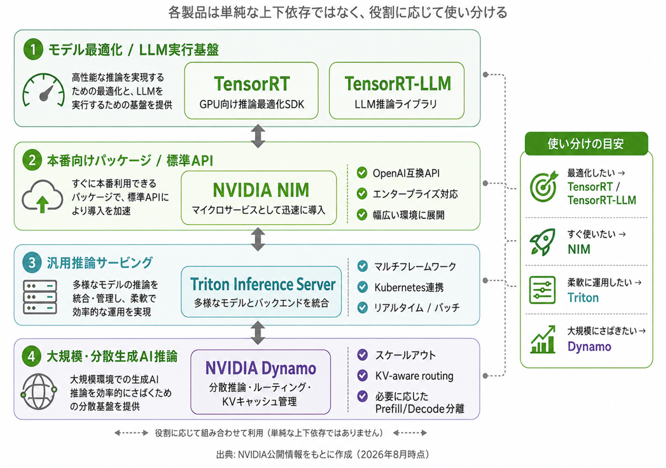Click the sliders icon beside Triton
Viewport: 666px width, 468px height.
[542, 290]
